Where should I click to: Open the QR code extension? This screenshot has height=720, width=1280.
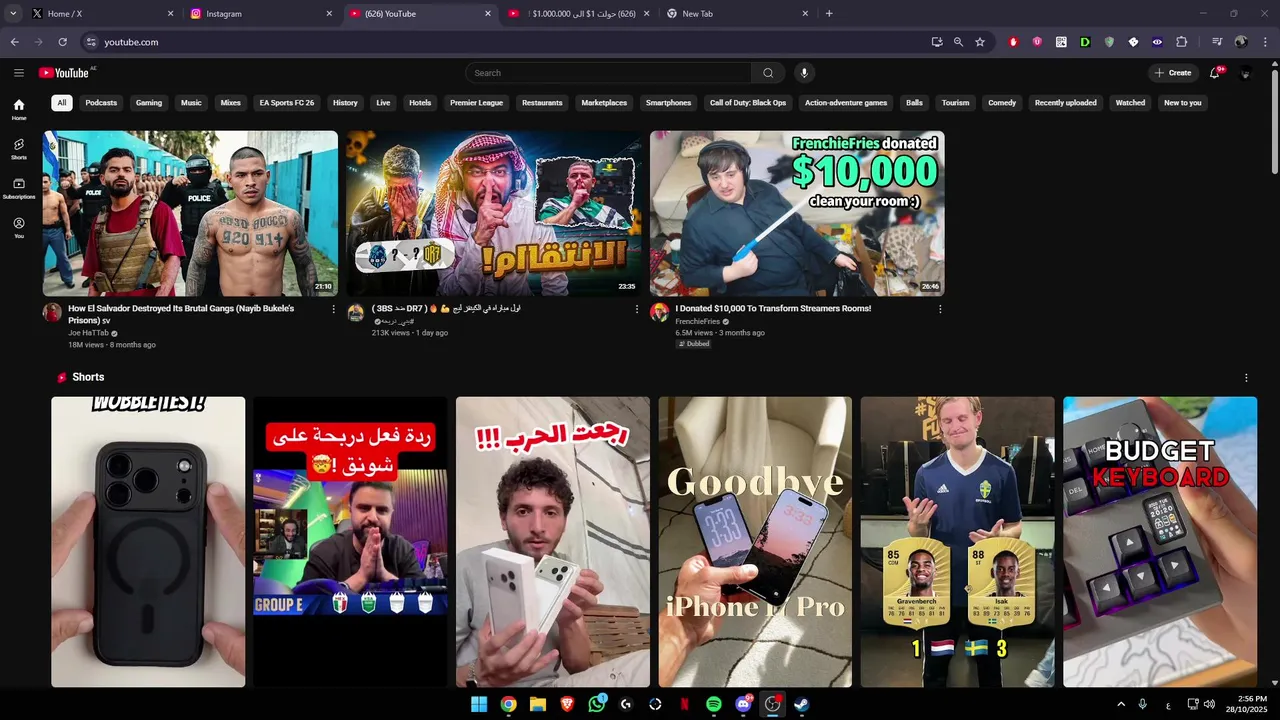[1061, 42]
